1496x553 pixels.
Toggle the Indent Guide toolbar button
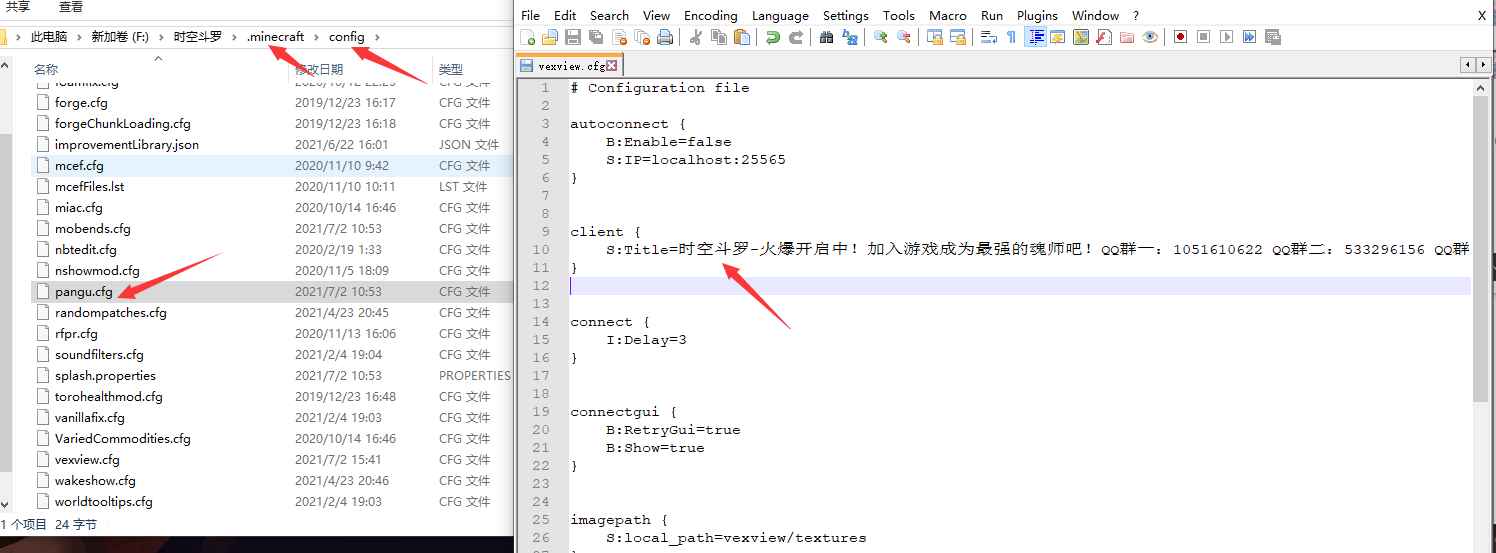(1035, 37)
